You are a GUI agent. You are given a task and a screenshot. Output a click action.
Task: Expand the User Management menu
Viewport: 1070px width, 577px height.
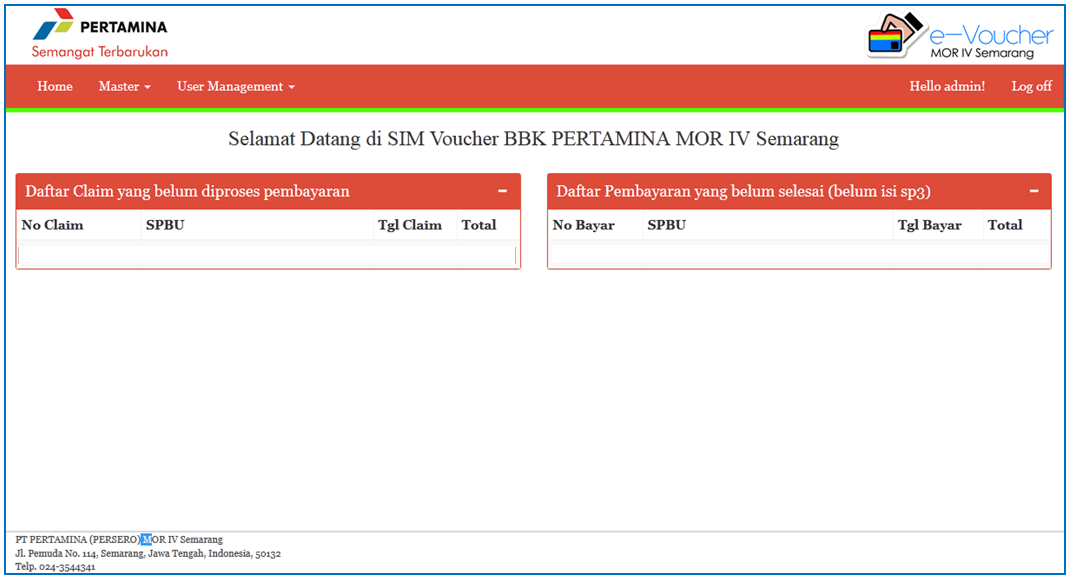tap(235, 87)
